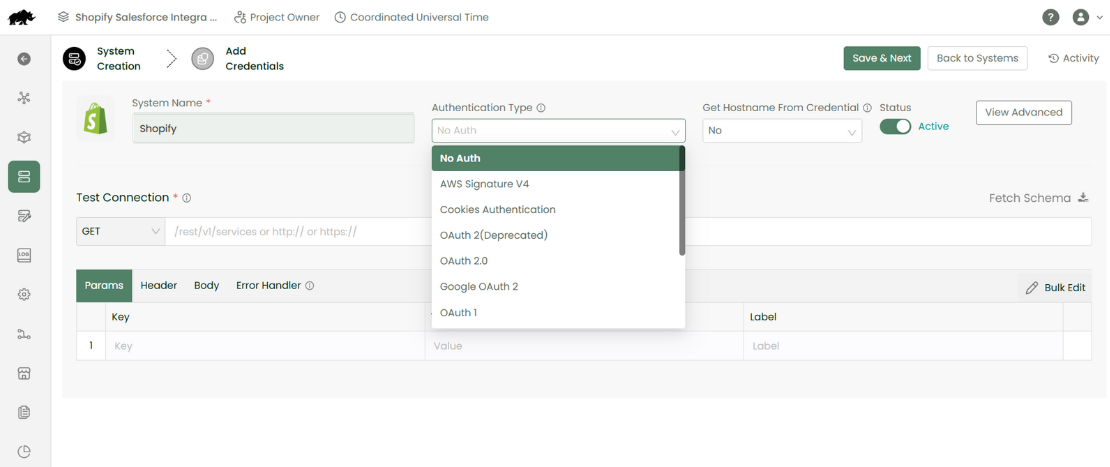The image size is (1110, 467).
Task: Click the Coordinated Universal Time clock icon
Action: click(340, 17)
